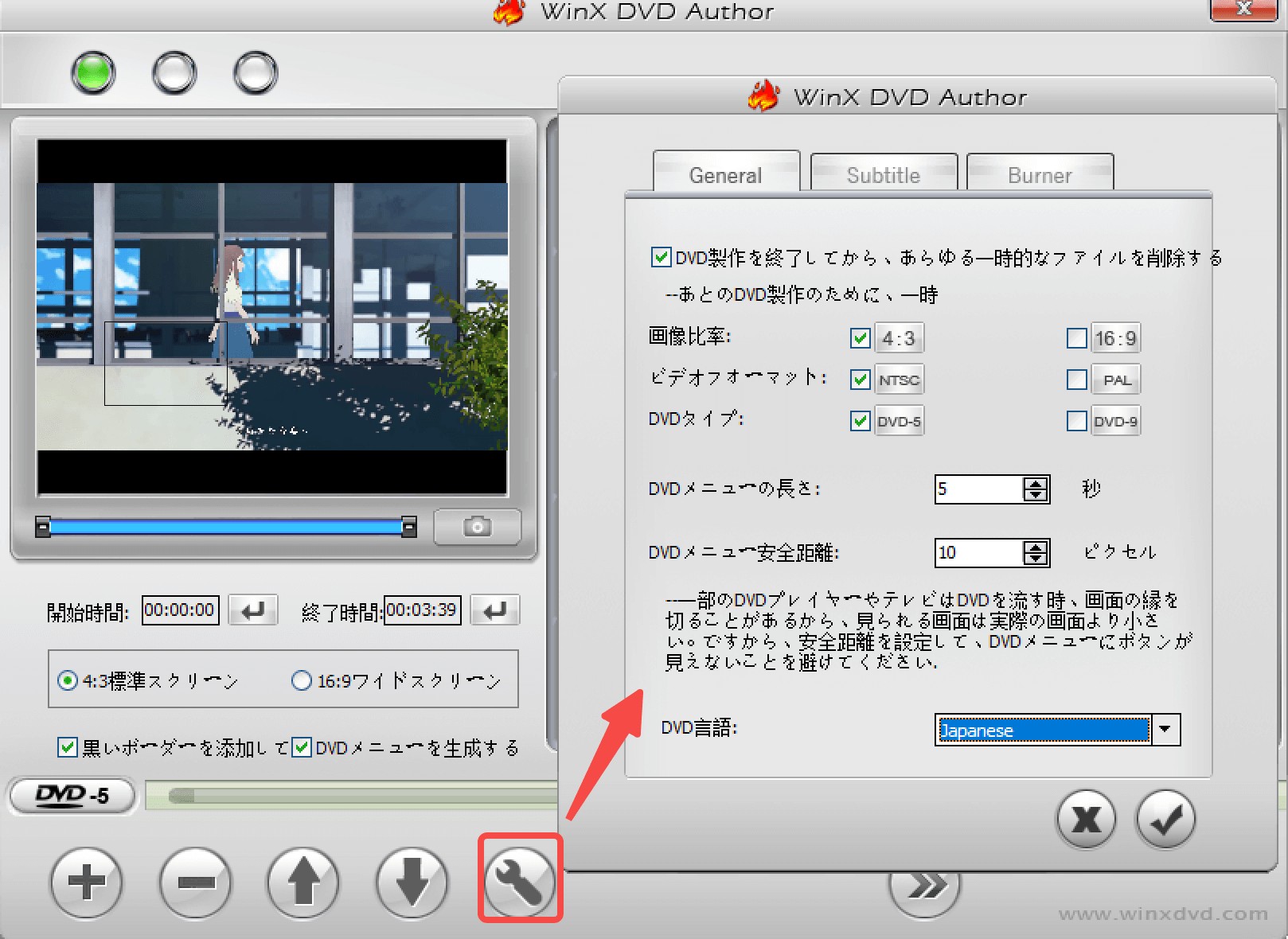The image size is (1288, 939).
Task: Check the PAL video format box
Action: click(x=1076, y=380)
